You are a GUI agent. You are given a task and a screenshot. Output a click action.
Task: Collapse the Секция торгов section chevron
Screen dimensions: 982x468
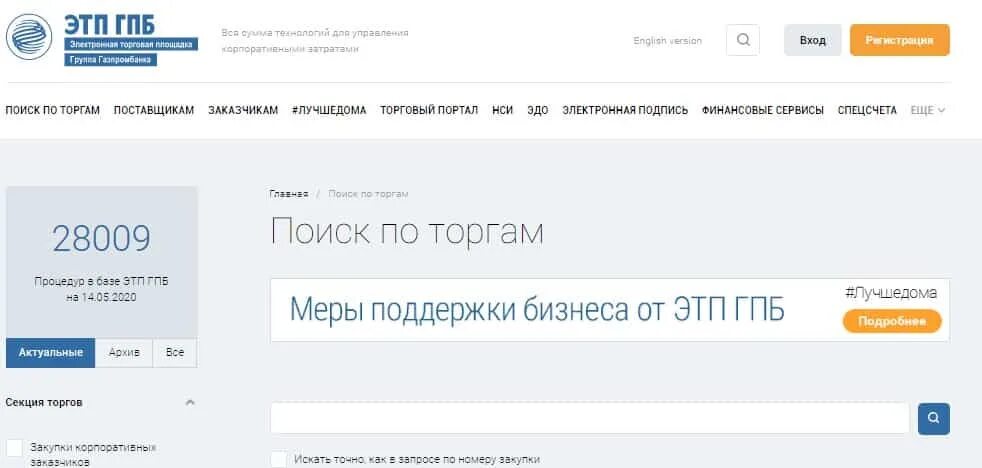(x=190, y=402)
